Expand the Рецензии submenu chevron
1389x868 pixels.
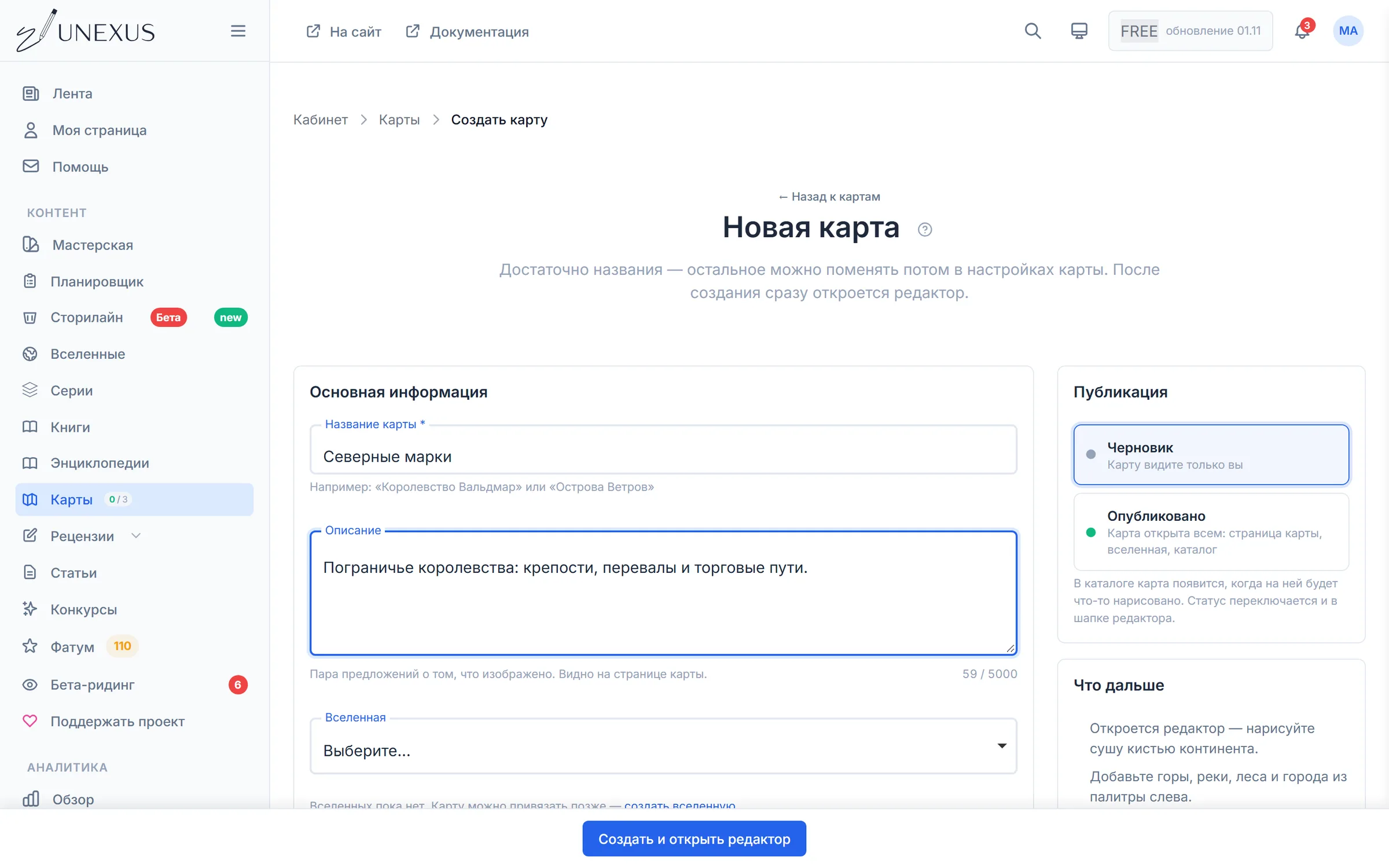136,536
